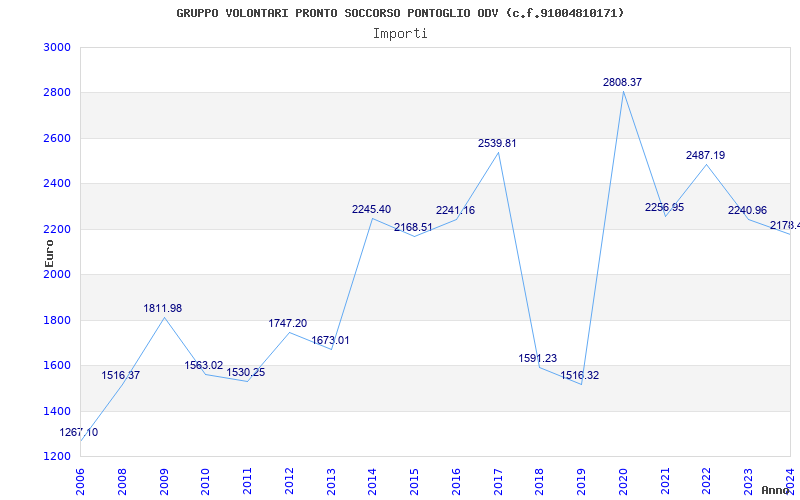Click x-axis year 2020
This screenshot has height=500, width=800.
(x=623, y=481)
